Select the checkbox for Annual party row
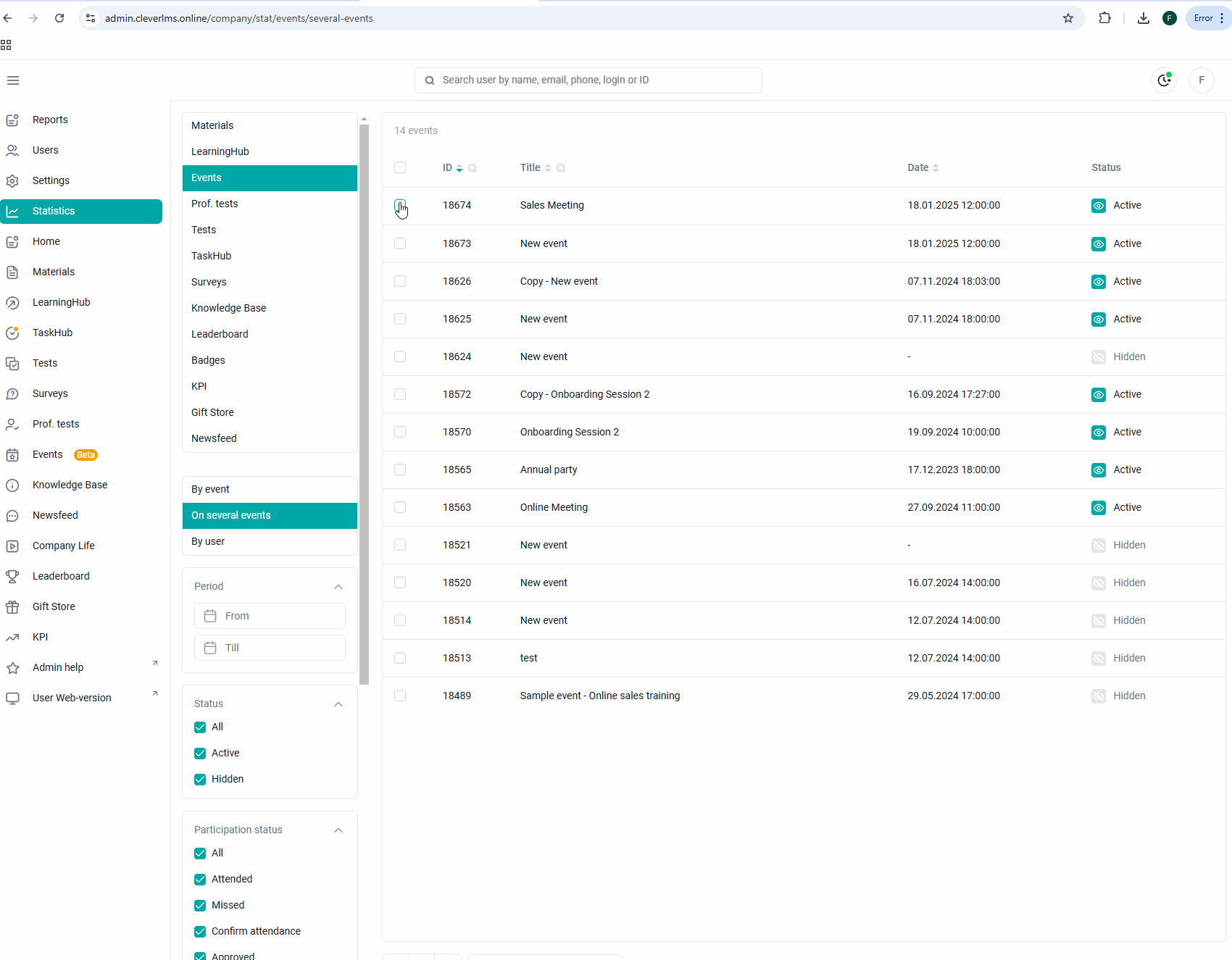This screenshot has height=960, width=1232. (x=400, y=469)
